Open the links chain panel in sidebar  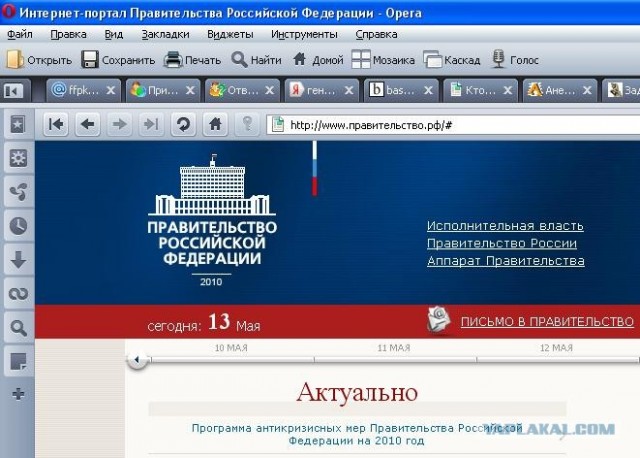click(x=18, y=293)
